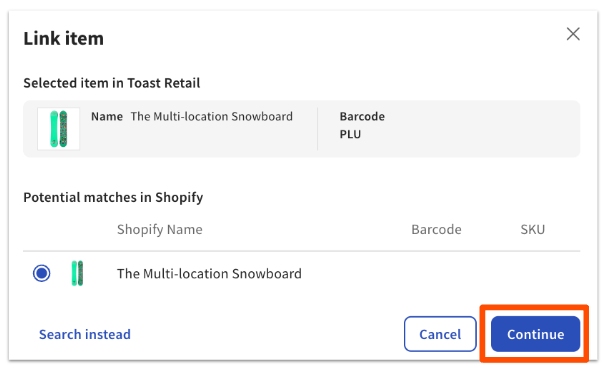The height and width of the screenshot is (370, 609).
Task: Click the PLU label
Action: pos(350,134)
